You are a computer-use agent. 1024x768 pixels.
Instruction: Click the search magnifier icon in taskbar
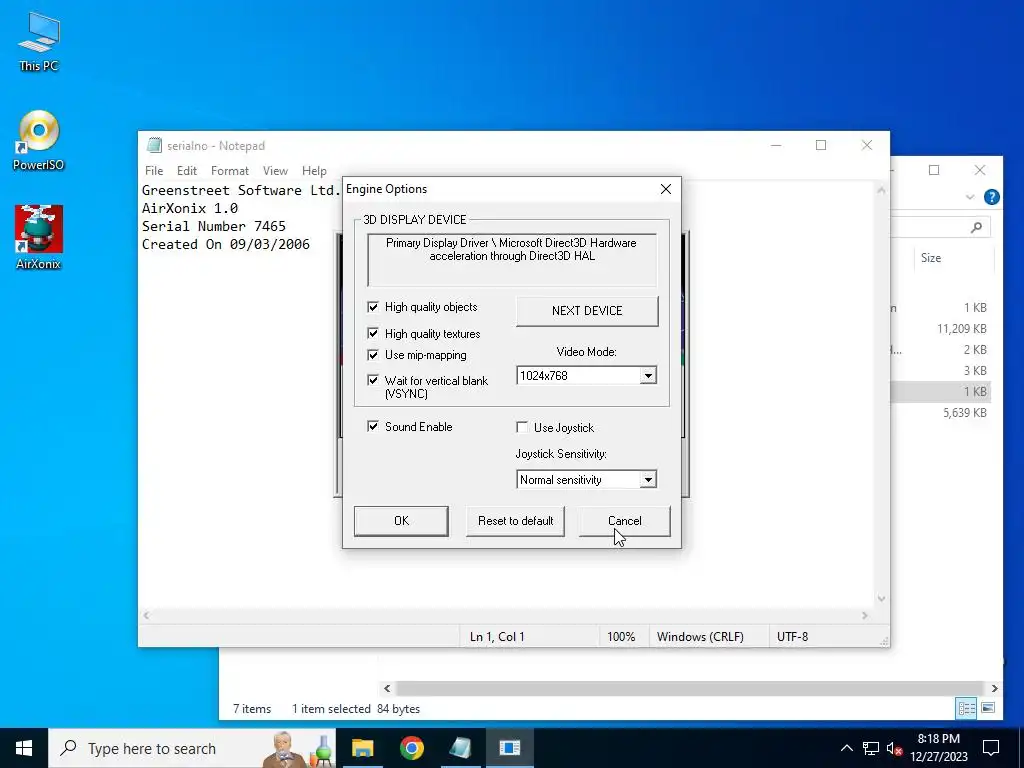[x=69, y=748]
